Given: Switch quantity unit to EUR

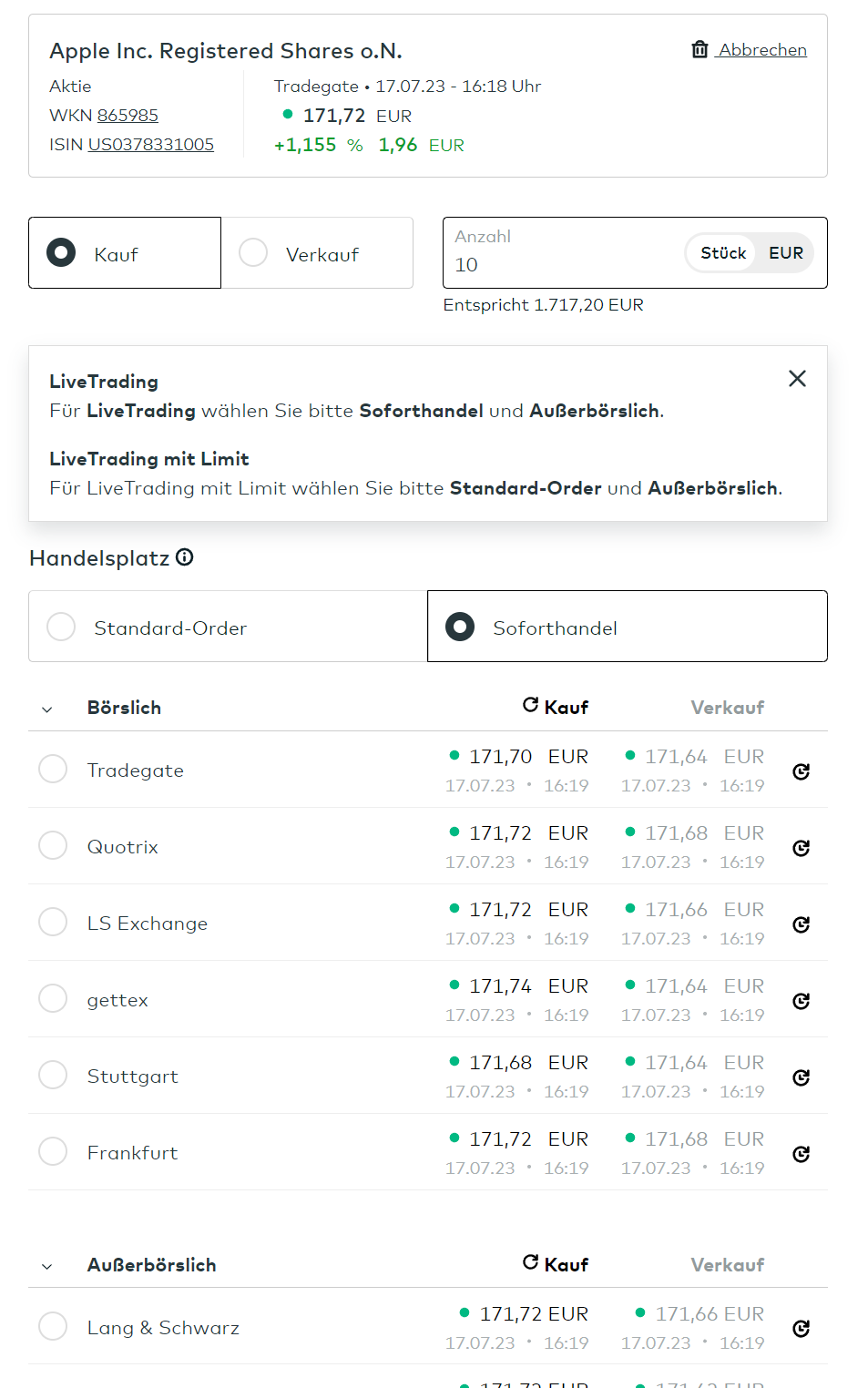Looking at the screenshot, I should point(786,253).
